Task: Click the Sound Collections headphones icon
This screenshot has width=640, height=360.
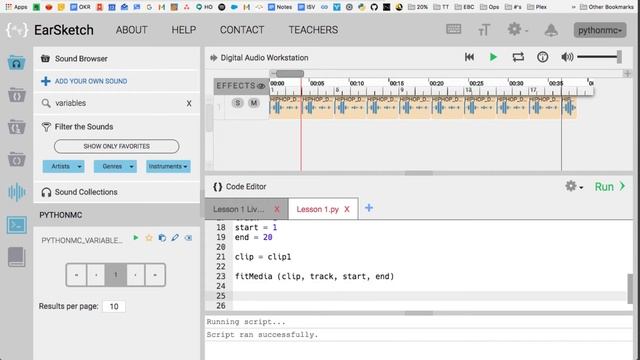Action: coord(46,192)
